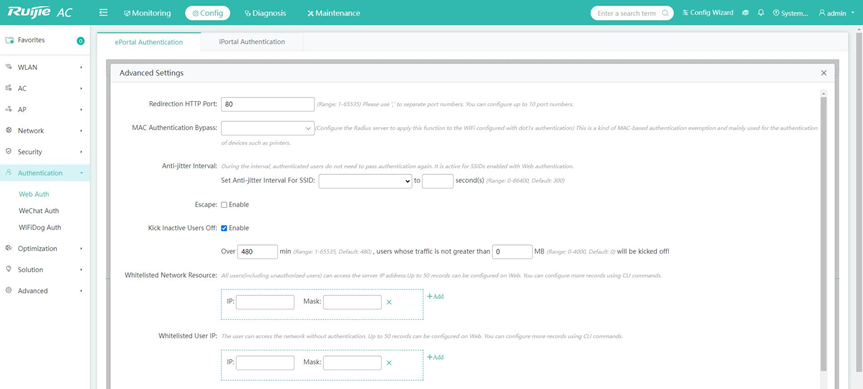This screenshot has width=863, height=389.
Task: Launch the Config Wizard
Action: coord(708,13)
